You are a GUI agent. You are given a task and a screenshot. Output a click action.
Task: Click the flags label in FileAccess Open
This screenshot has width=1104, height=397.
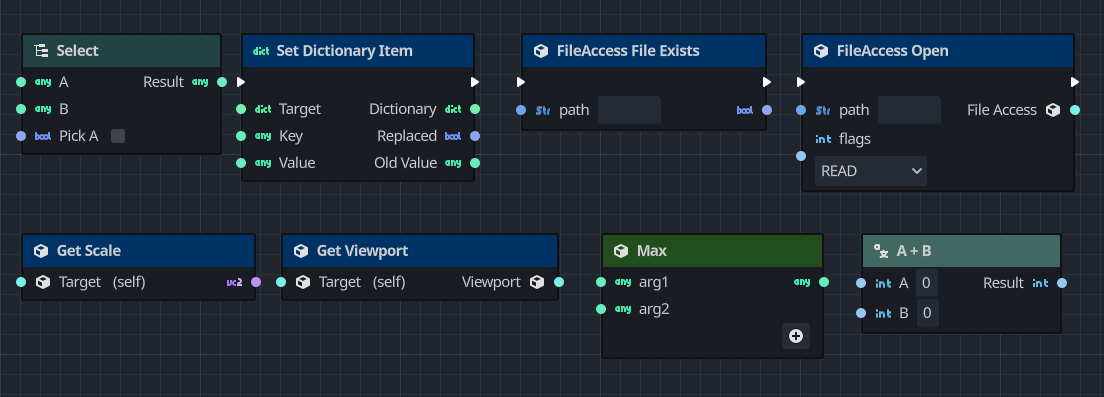tap(855, 139)
